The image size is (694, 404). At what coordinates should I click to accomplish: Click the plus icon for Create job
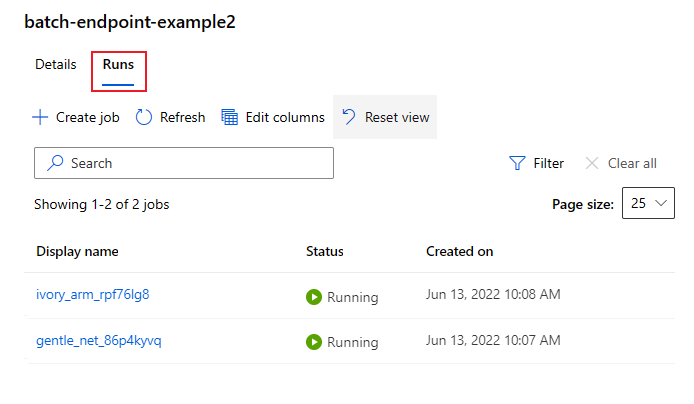coord(40,118)
